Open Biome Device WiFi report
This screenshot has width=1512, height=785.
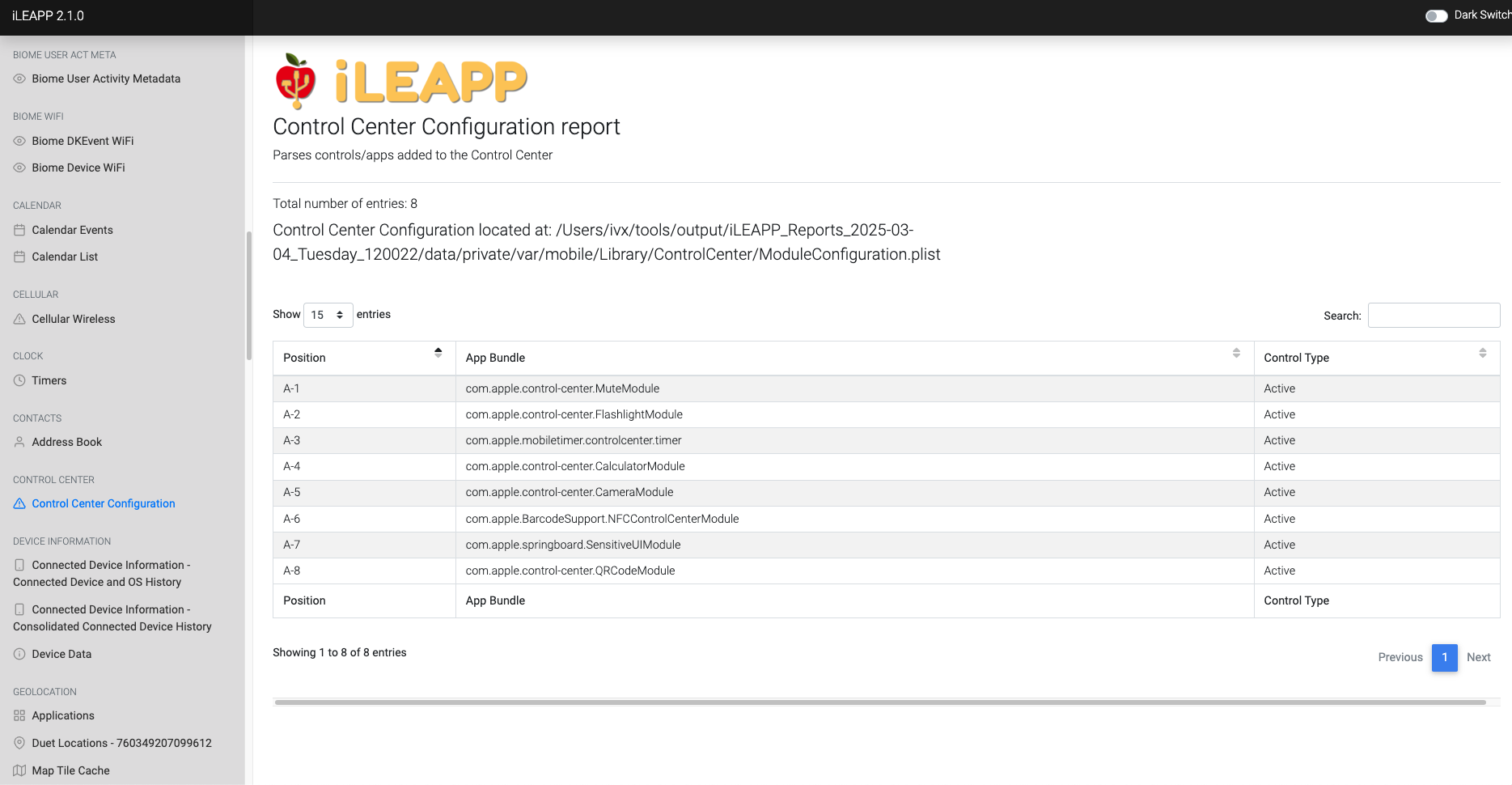pyautogui.click(x=78, y=168)
